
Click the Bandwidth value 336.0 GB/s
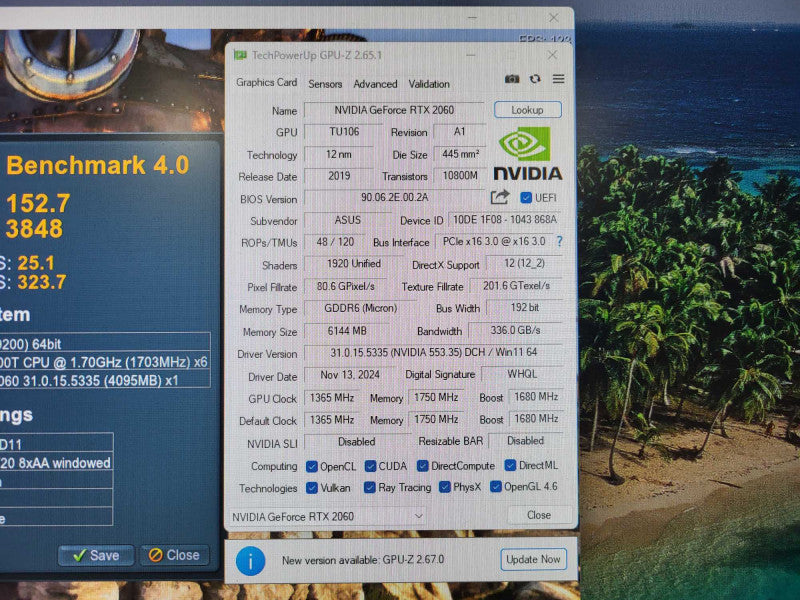click(x=515, y=330)
